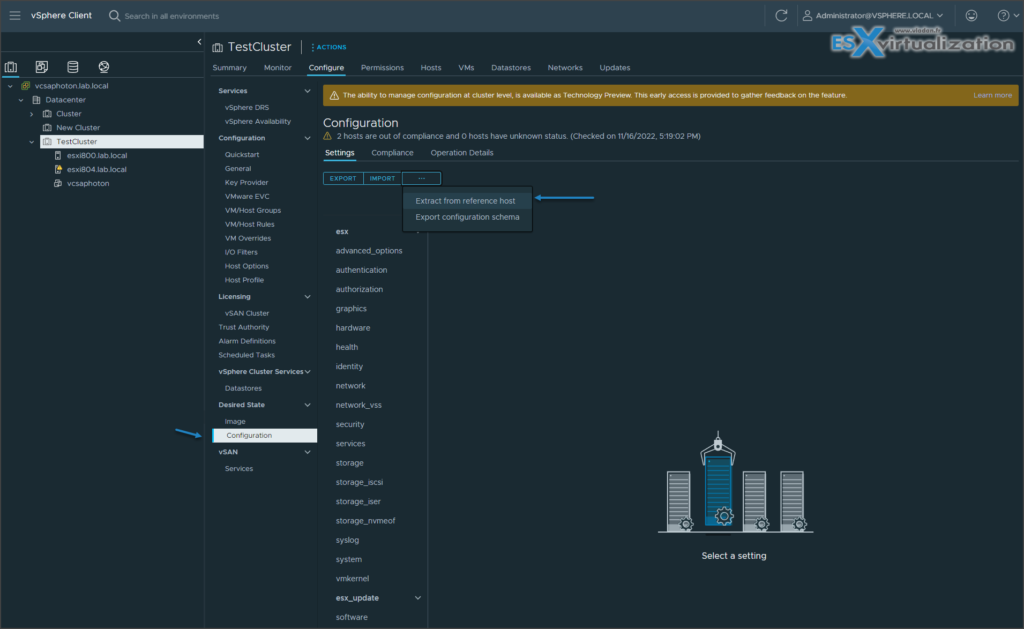Open the Help question mark menu
Viewport: 1024px width, 629px height.
tap(1003, 15)
